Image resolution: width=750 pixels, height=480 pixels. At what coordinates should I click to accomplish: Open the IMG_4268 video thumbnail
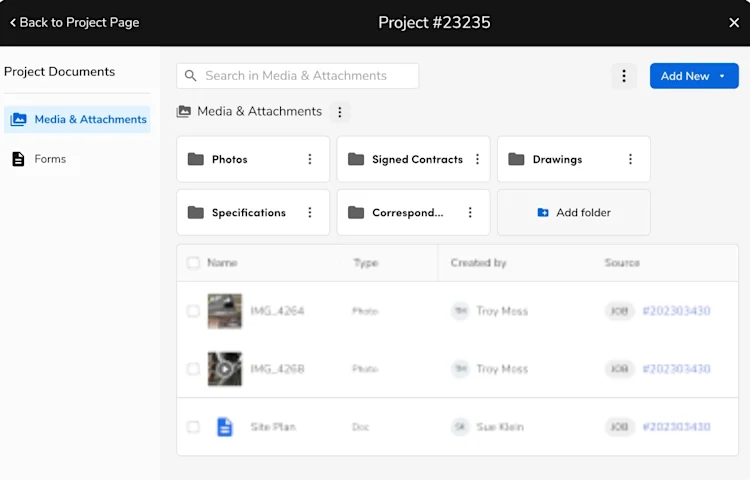225,369
